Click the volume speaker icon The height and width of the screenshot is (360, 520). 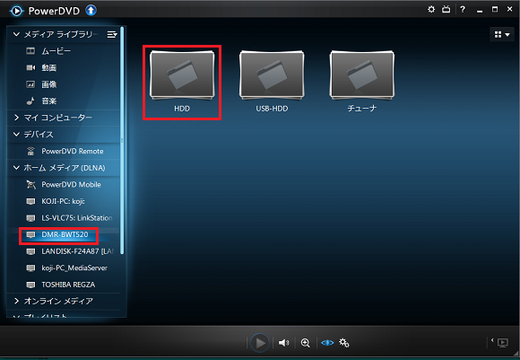point(284,343)
